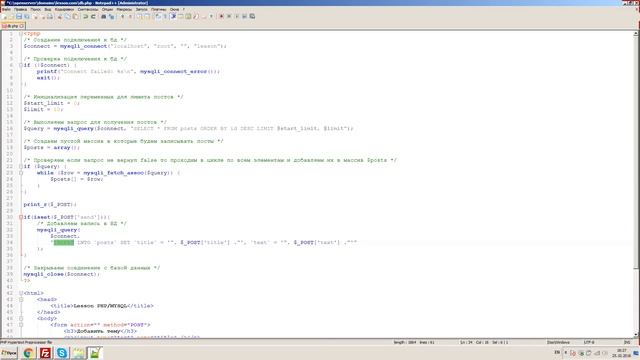
Task: Click the UTF-8 encoding in status bar
Action: (589, 342)
